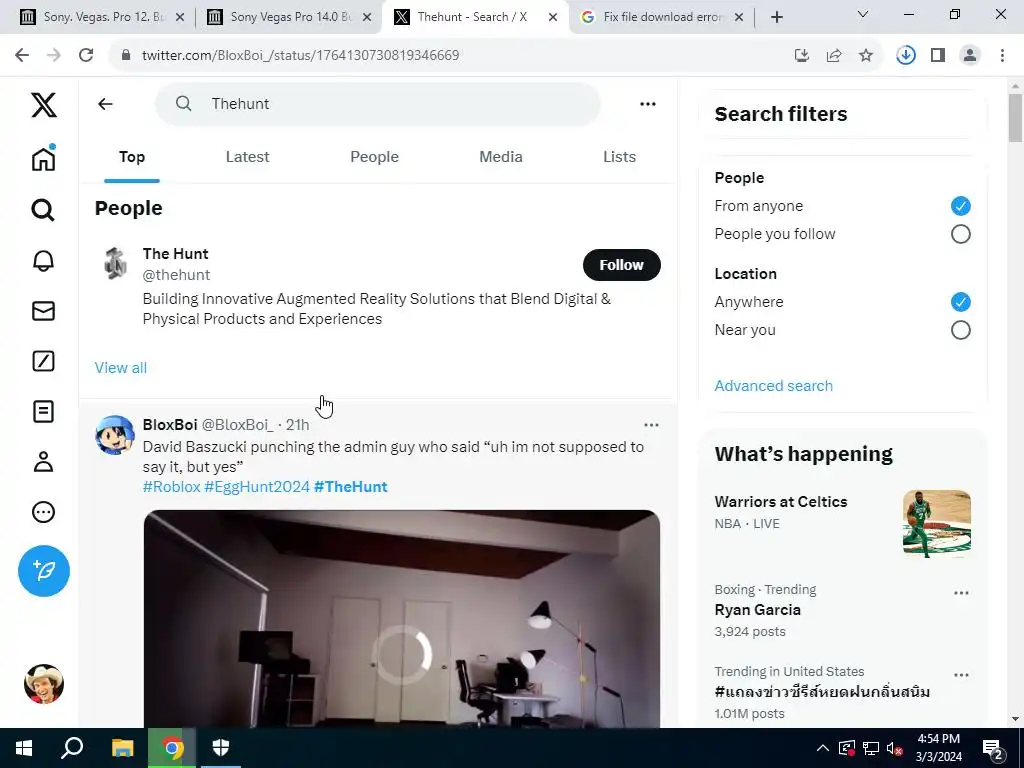Bookmark page with star icon
This screenshot has width=1024, height=768.
pos(866,56)
